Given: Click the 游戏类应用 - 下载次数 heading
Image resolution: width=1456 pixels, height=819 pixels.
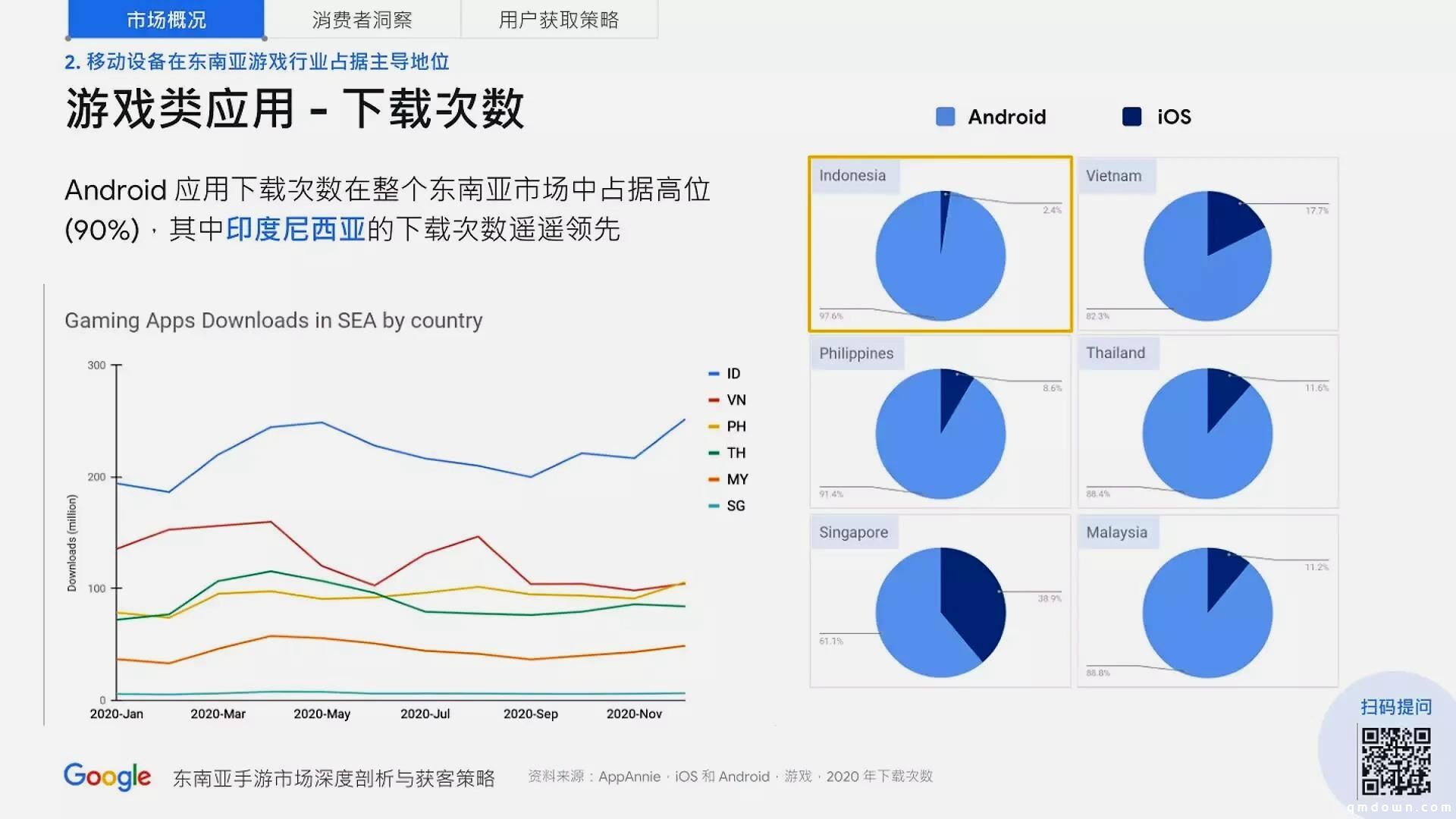Looking at the screenshot, I should [x=295, y=108].
